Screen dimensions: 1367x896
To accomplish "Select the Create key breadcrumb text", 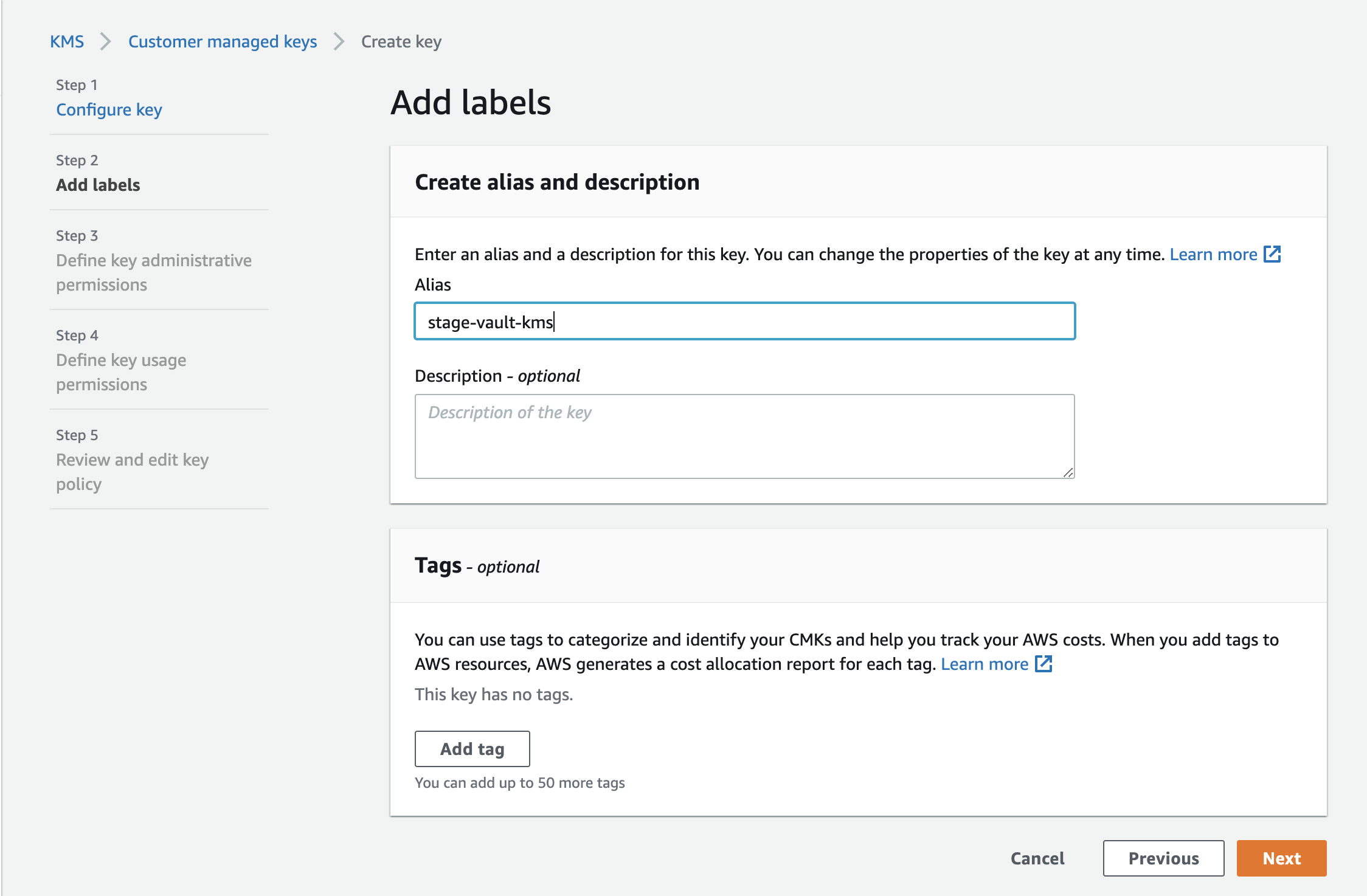I will [x=401, y=41].
